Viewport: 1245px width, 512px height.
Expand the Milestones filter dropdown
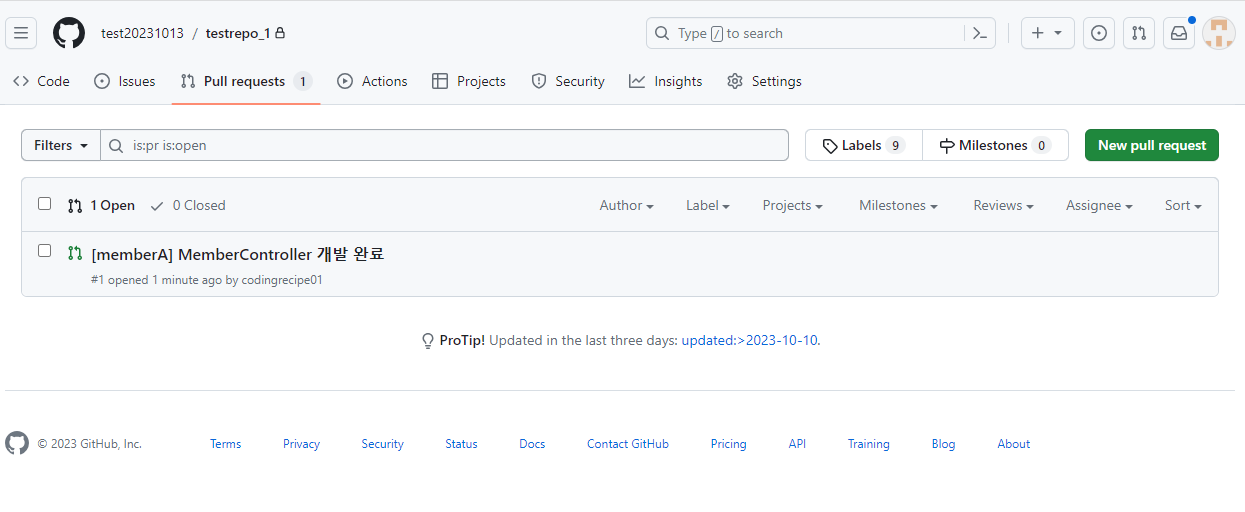click(x=898, y=205)
